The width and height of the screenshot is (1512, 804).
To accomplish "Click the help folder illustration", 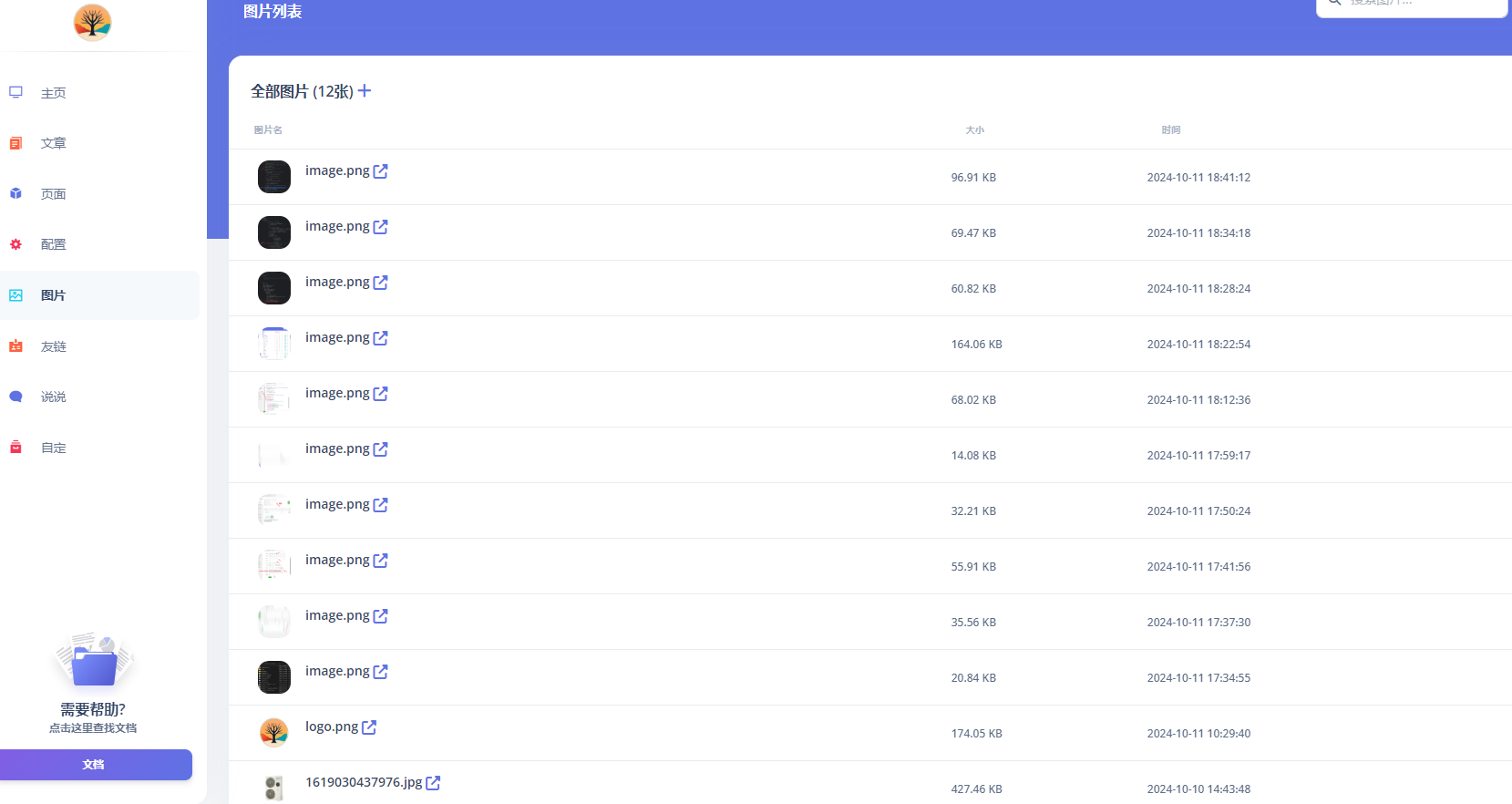I will [x=94, y=662].
